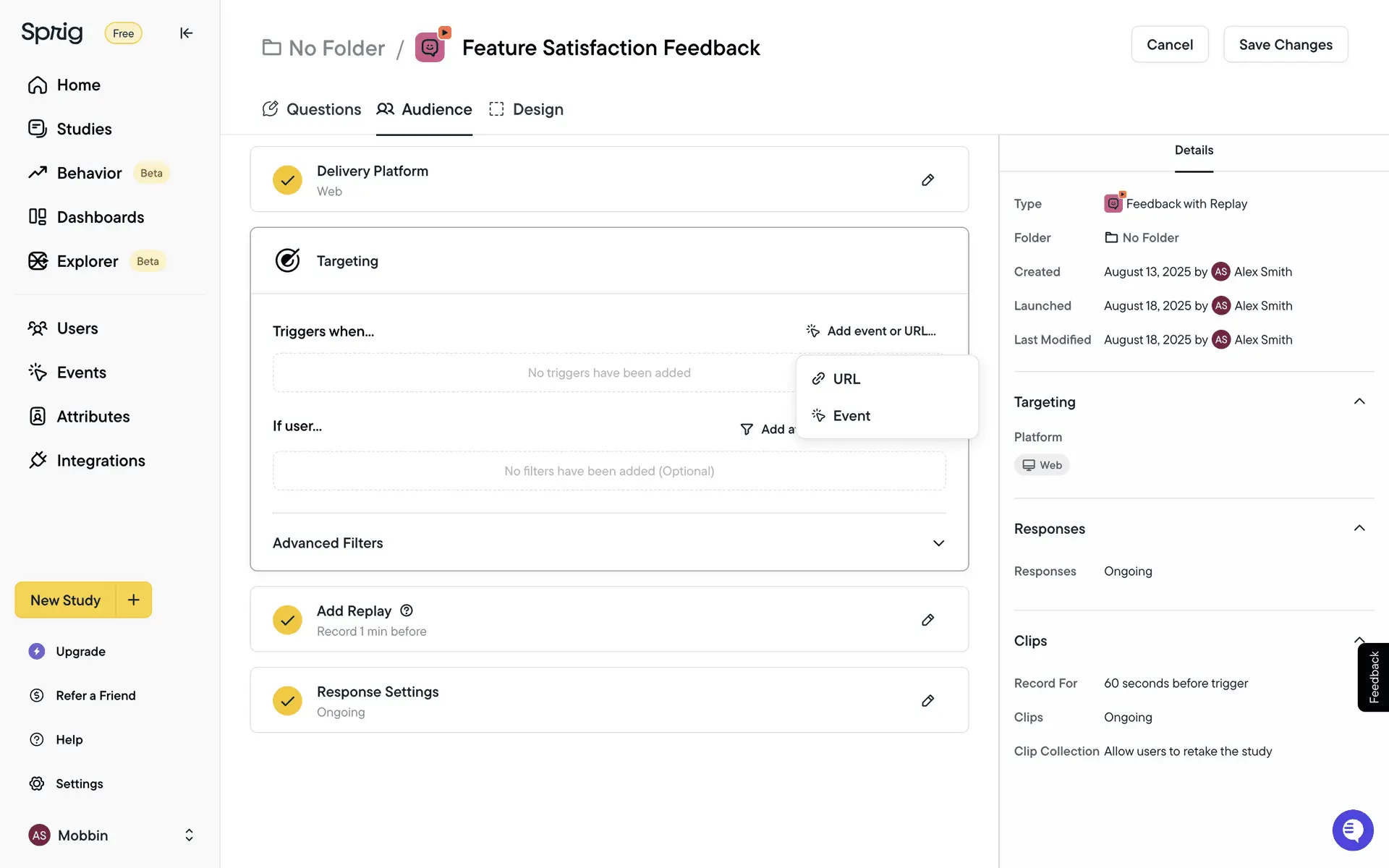Select URL from the trigger menu

[846, 379]
